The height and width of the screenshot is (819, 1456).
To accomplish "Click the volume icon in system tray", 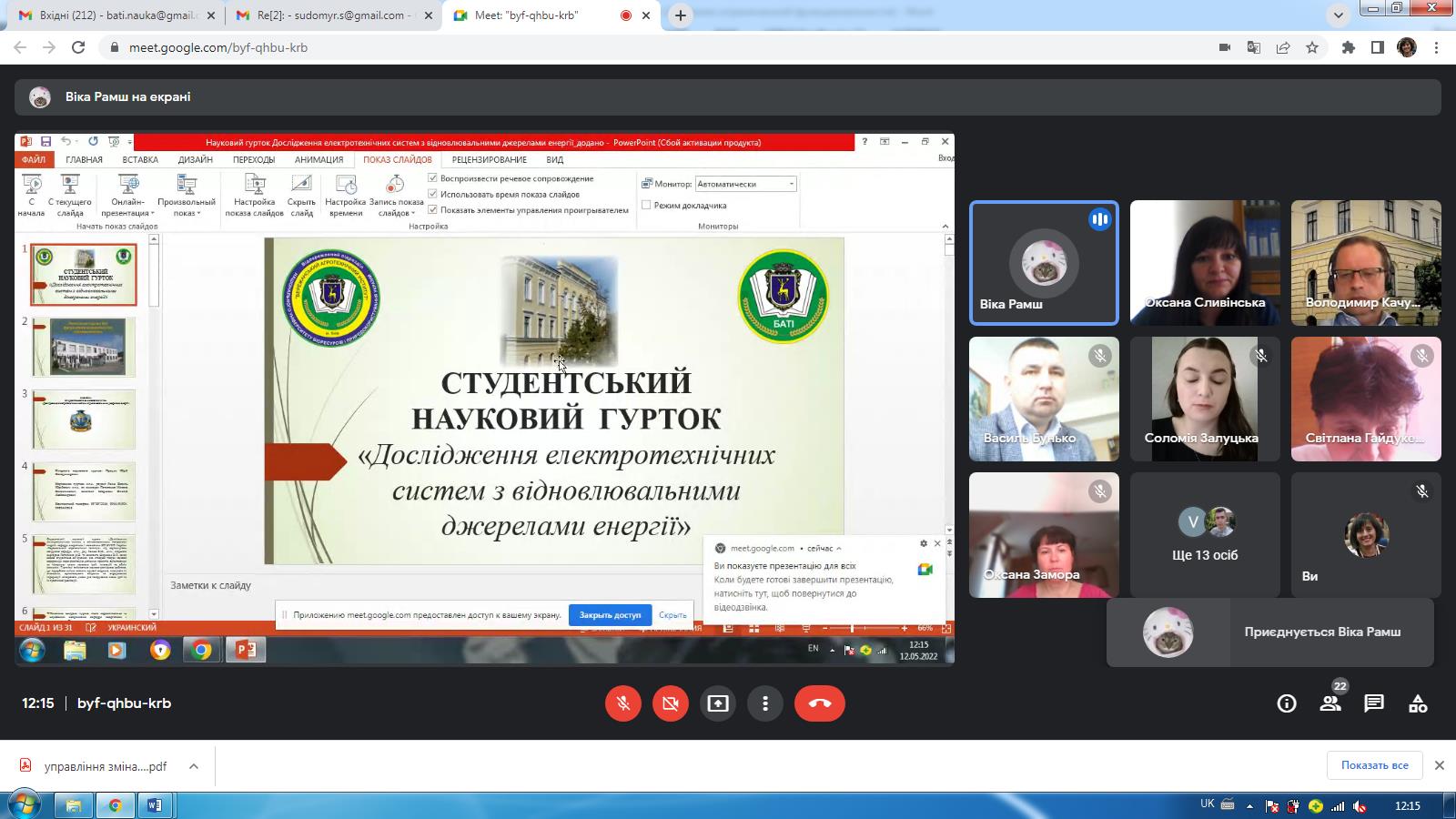I will pyautogui.click(x=1360, y=806).
